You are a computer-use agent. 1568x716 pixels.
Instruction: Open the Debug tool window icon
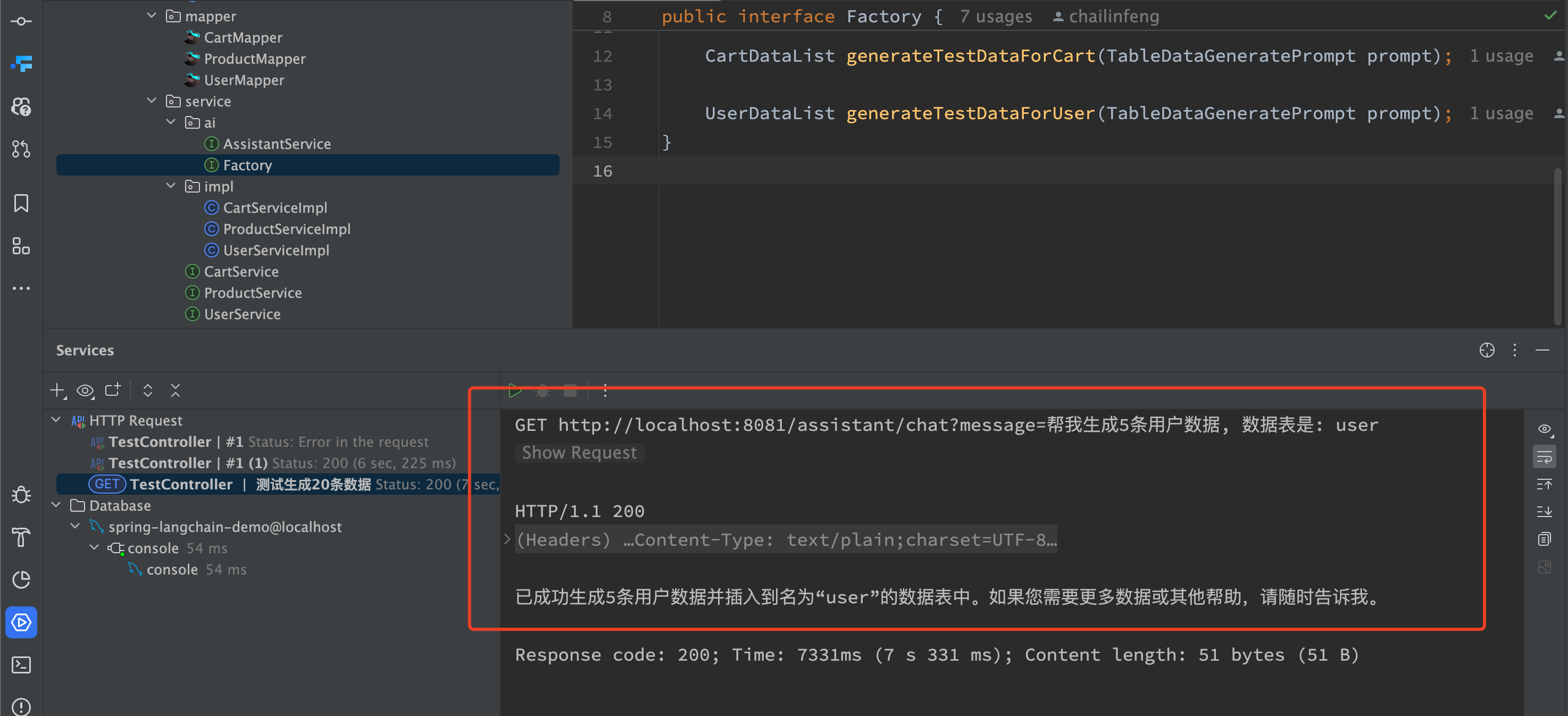(x=21, y=494)
